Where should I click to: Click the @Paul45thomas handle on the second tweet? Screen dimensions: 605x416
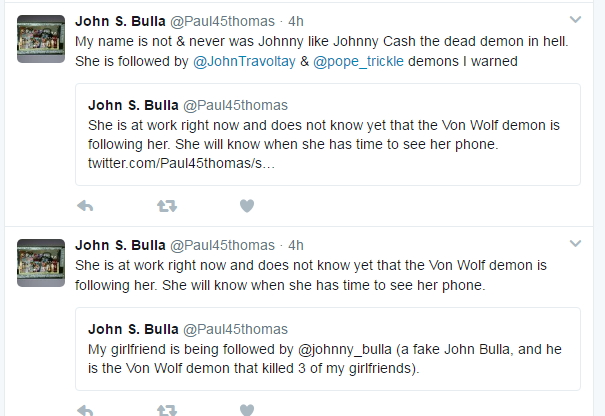(223, 245)
